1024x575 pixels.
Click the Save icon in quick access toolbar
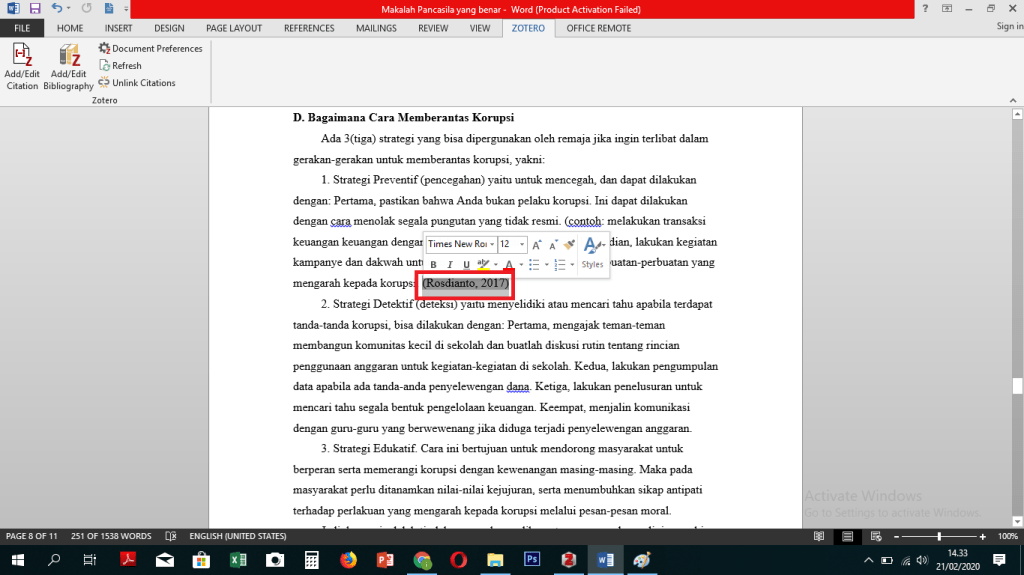[x=35, y=8]
